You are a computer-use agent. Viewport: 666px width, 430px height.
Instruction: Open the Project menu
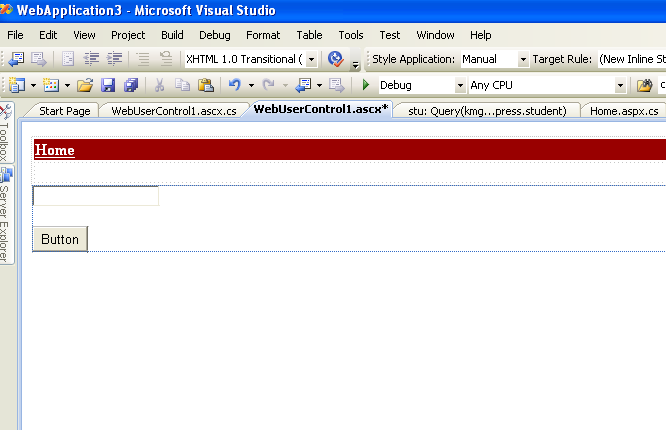click(x=128, y=35)
